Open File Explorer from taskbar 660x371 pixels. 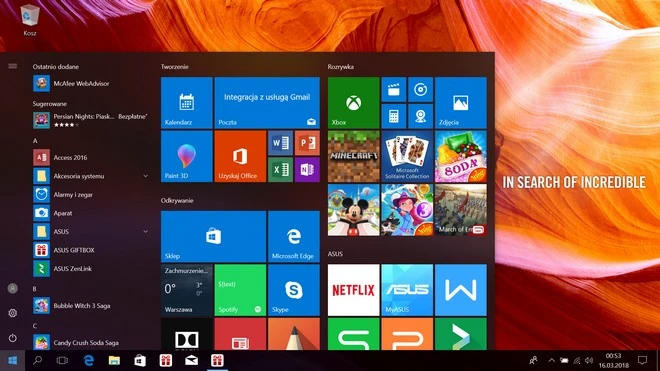[114, 360]
